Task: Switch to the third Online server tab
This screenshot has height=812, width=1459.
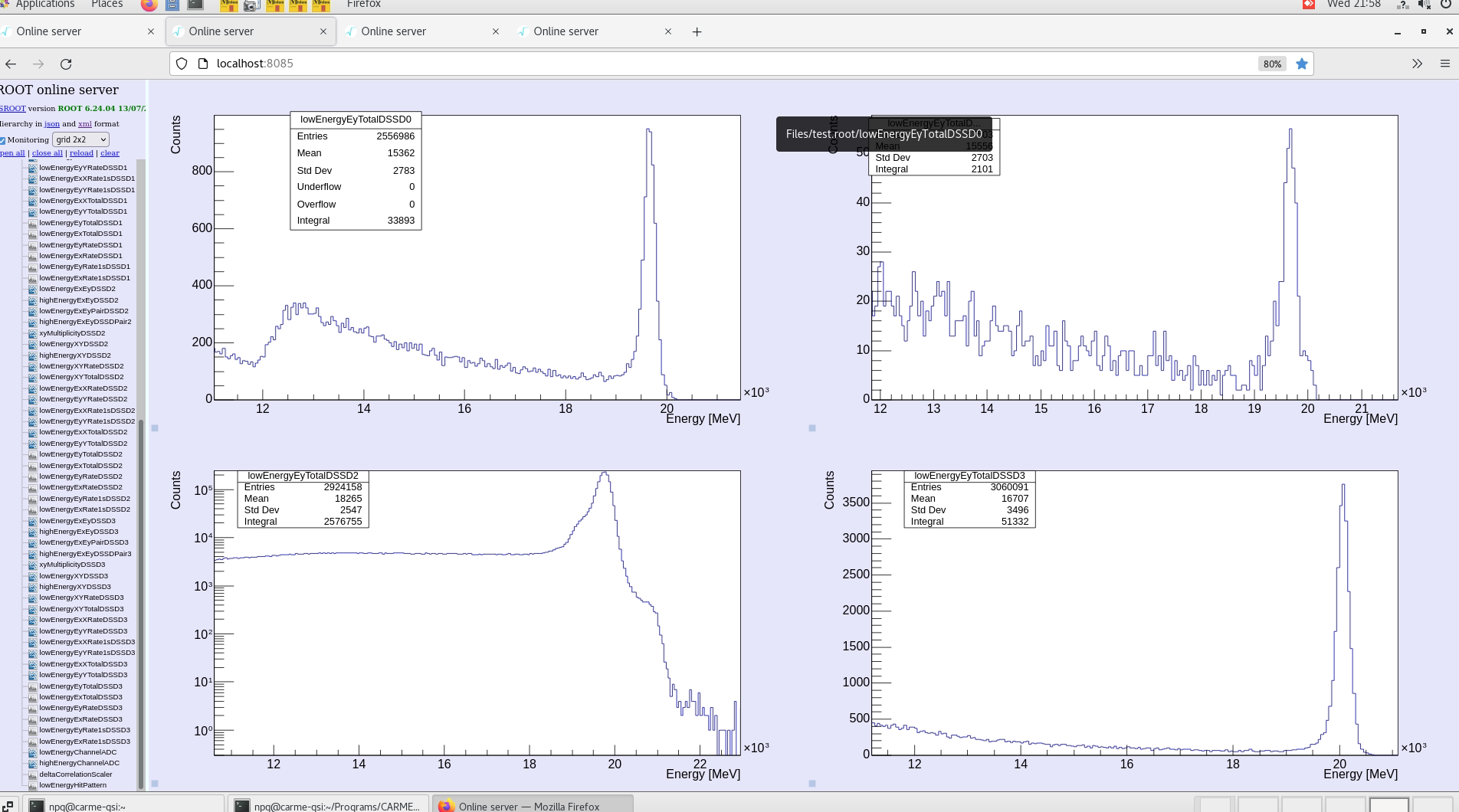Action: (393, 31)
